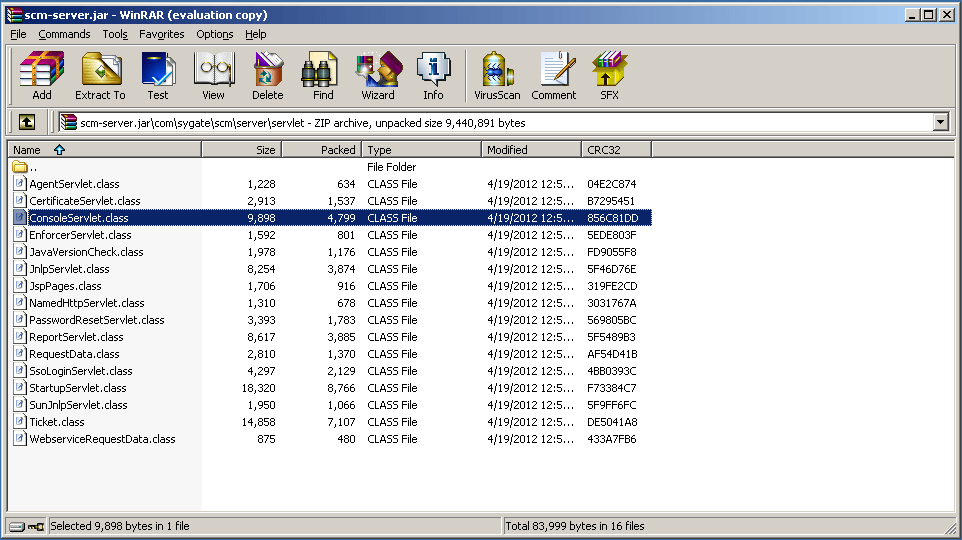Click size value 18,320
The image size is (962, 540).
tap(258, 388)
